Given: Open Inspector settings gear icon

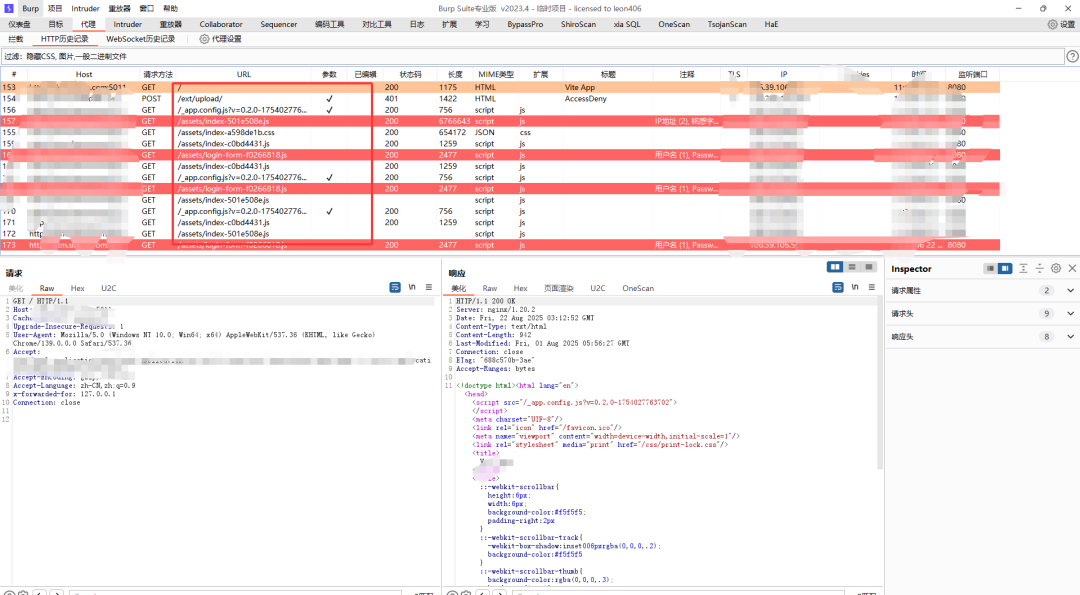Looking at the screenshot, I should 1056,269.
